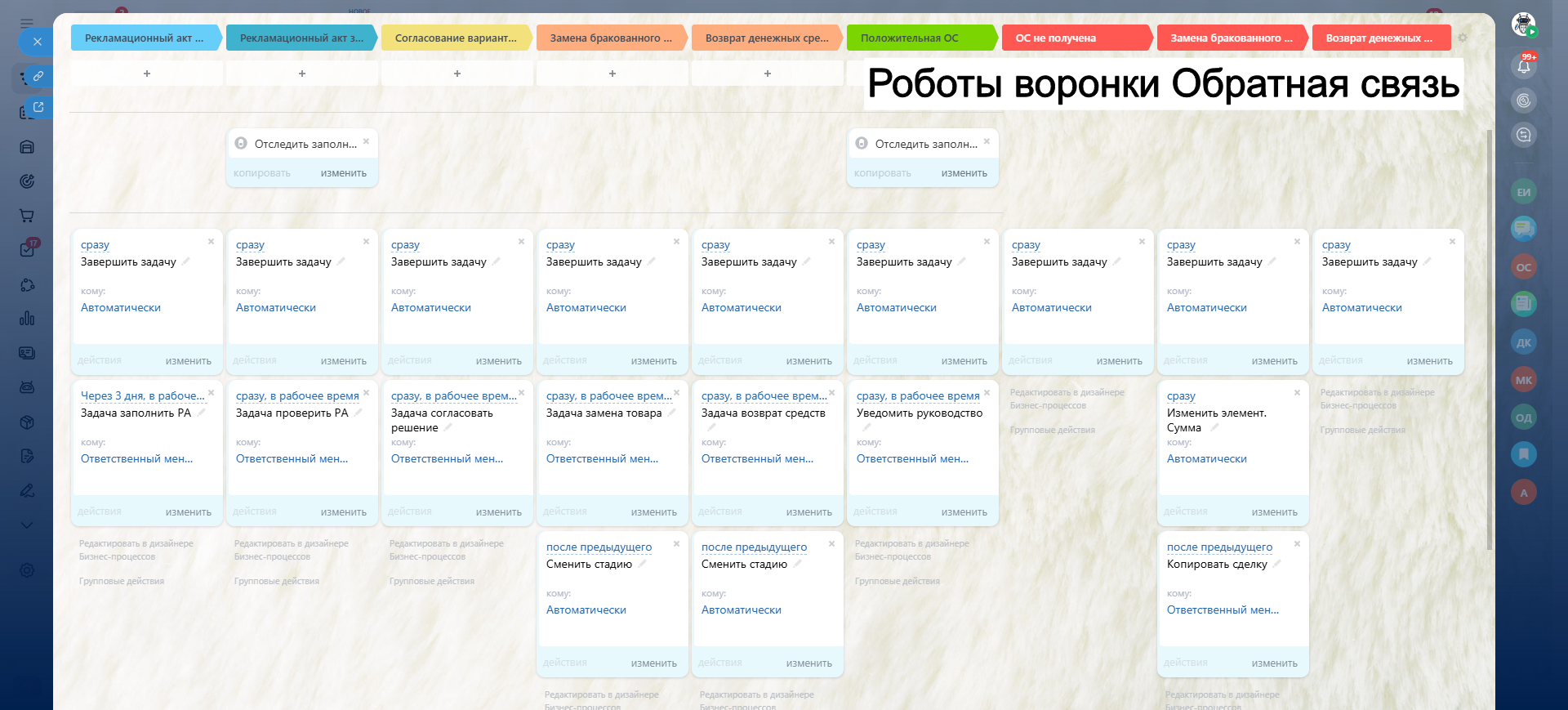The image size is (1568, 710).
Task: Open the workflow cycle icon in sidebar
Action: pos(27,284)
